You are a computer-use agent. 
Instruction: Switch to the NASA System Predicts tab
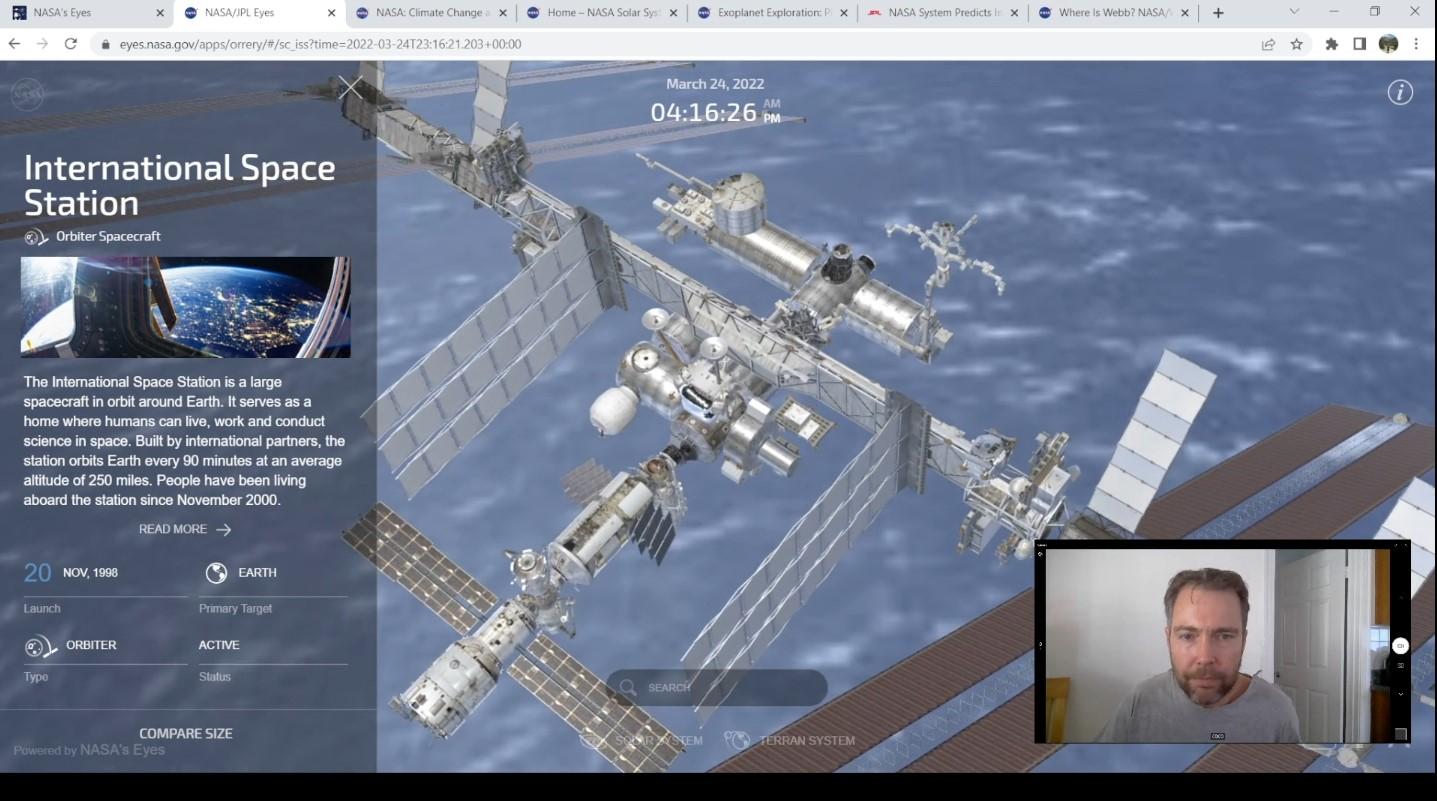(x=944, y=13)
